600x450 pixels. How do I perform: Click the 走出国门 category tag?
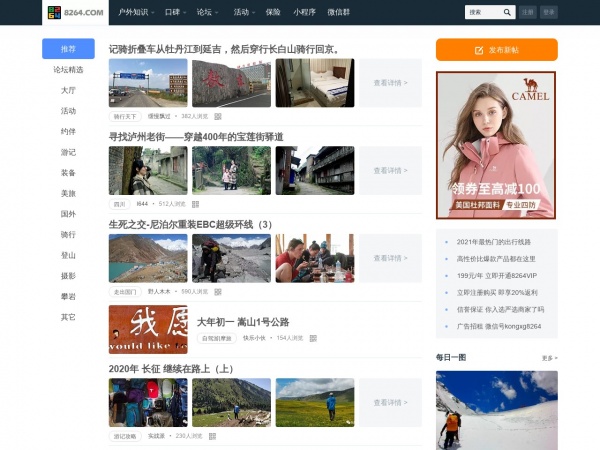click(125, 292)
